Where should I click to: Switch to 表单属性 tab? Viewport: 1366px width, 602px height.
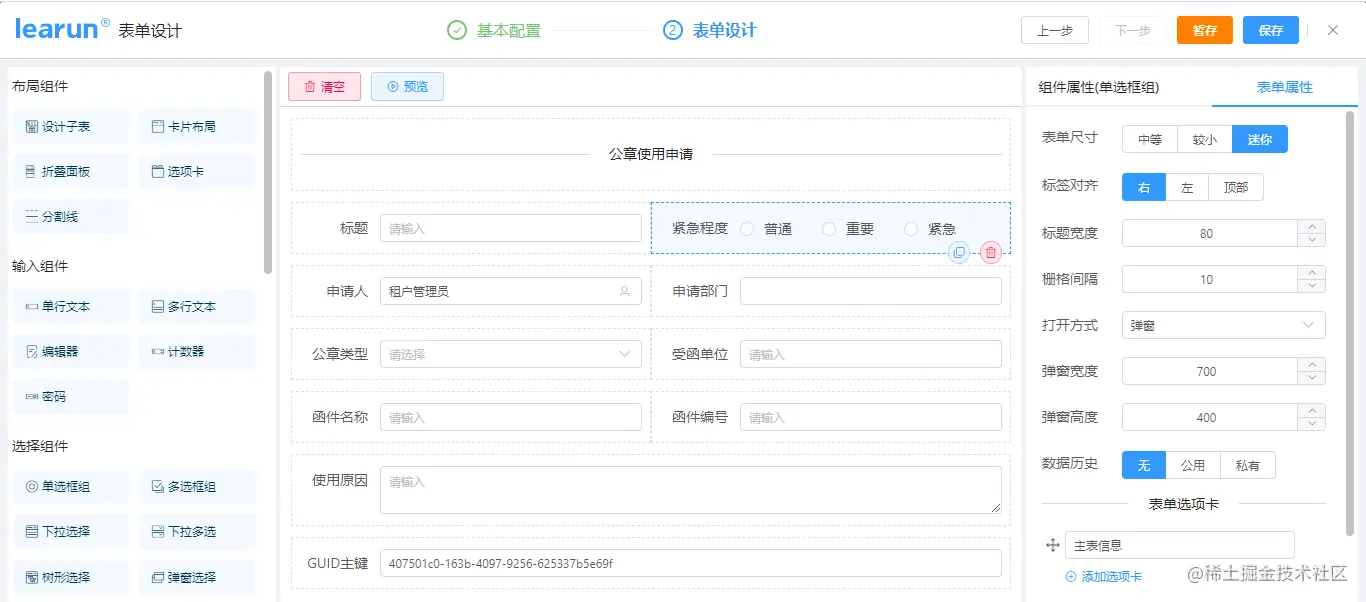pyautogui.click(x=1284, y=87)
